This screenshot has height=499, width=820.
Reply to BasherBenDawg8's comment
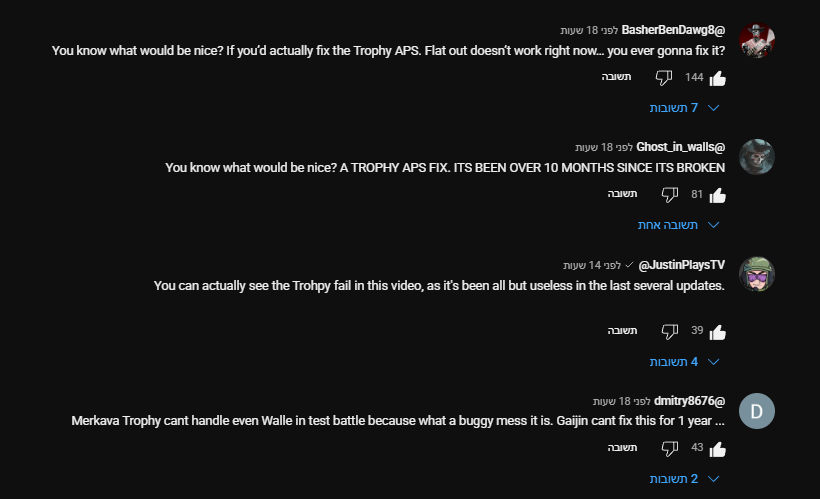616,77
